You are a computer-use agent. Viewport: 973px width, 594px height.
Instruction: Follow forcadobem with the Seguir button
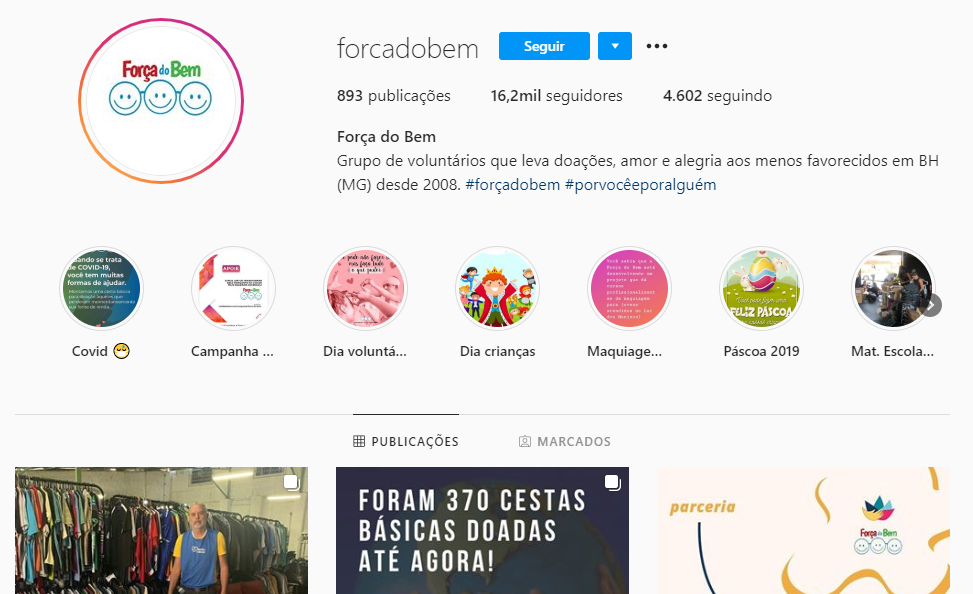tap(544, 46)
